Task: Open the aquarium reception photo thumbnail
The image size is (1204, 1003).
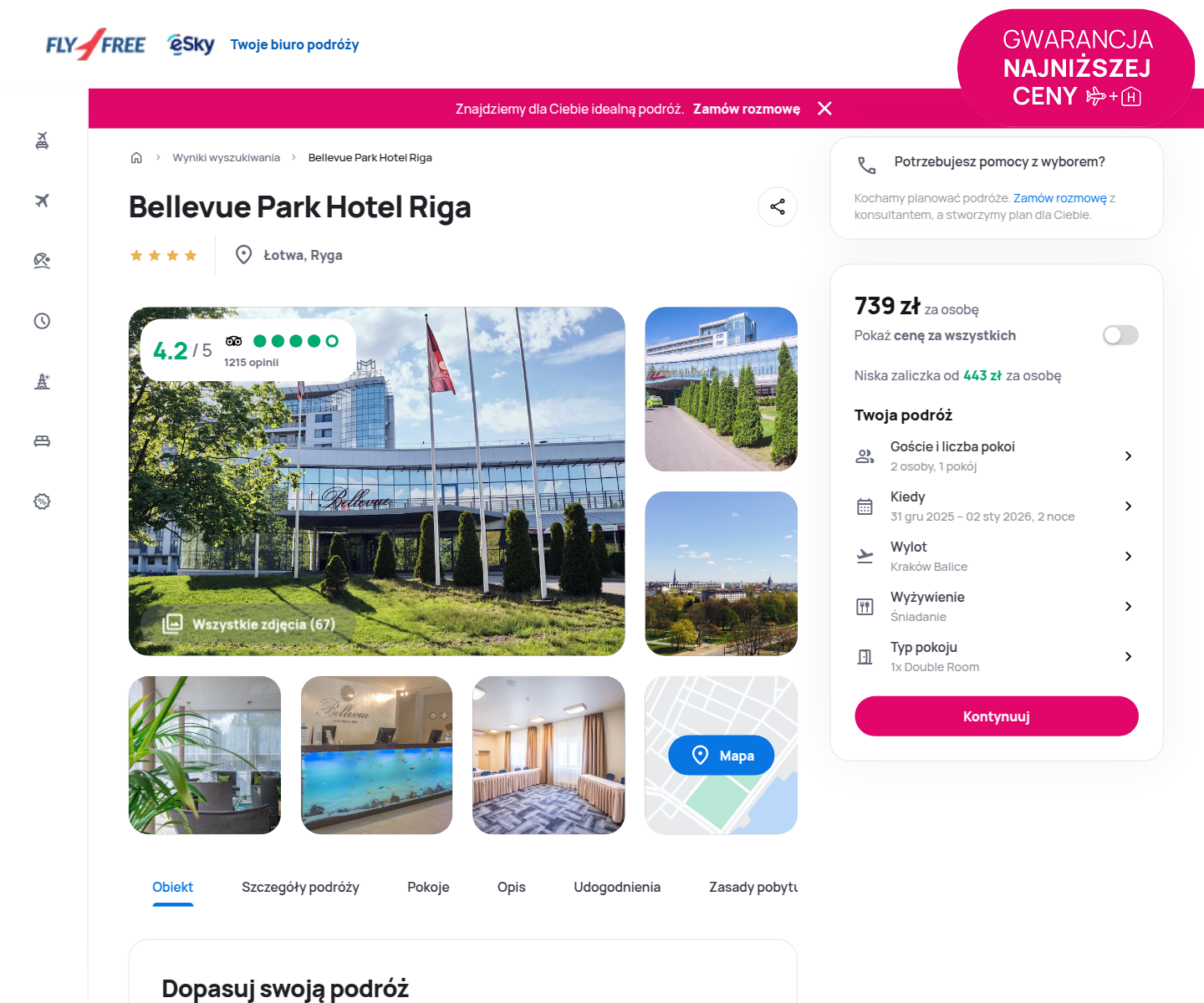Action: point(376,755)
